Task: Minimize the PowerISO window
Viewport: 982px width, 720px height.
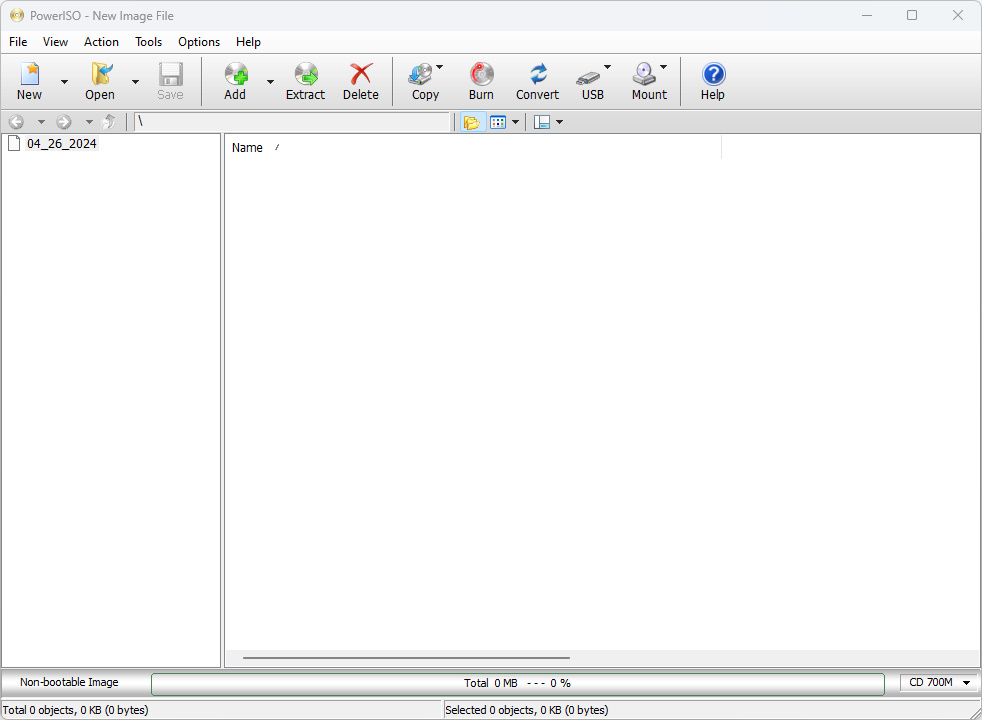Action: click(867, 16)
